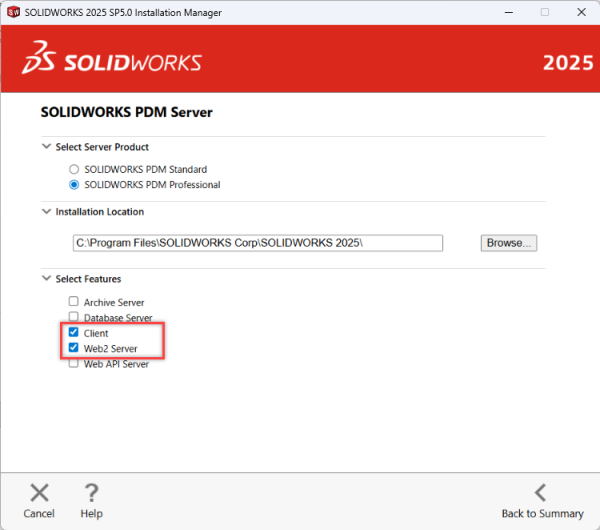Click the Cancel X icon

[x=39, y=492]
